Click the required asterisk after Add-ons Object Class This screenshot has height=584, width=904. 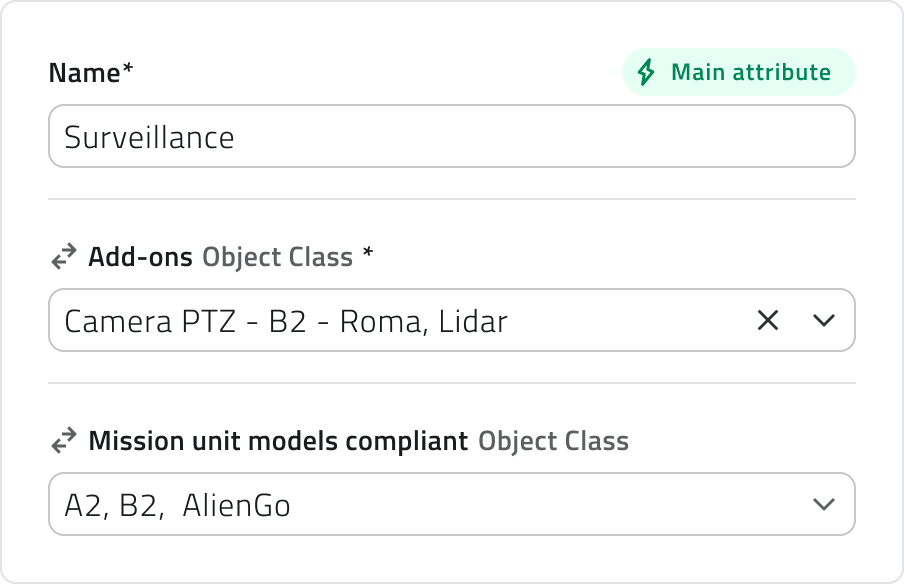(368, 255)
